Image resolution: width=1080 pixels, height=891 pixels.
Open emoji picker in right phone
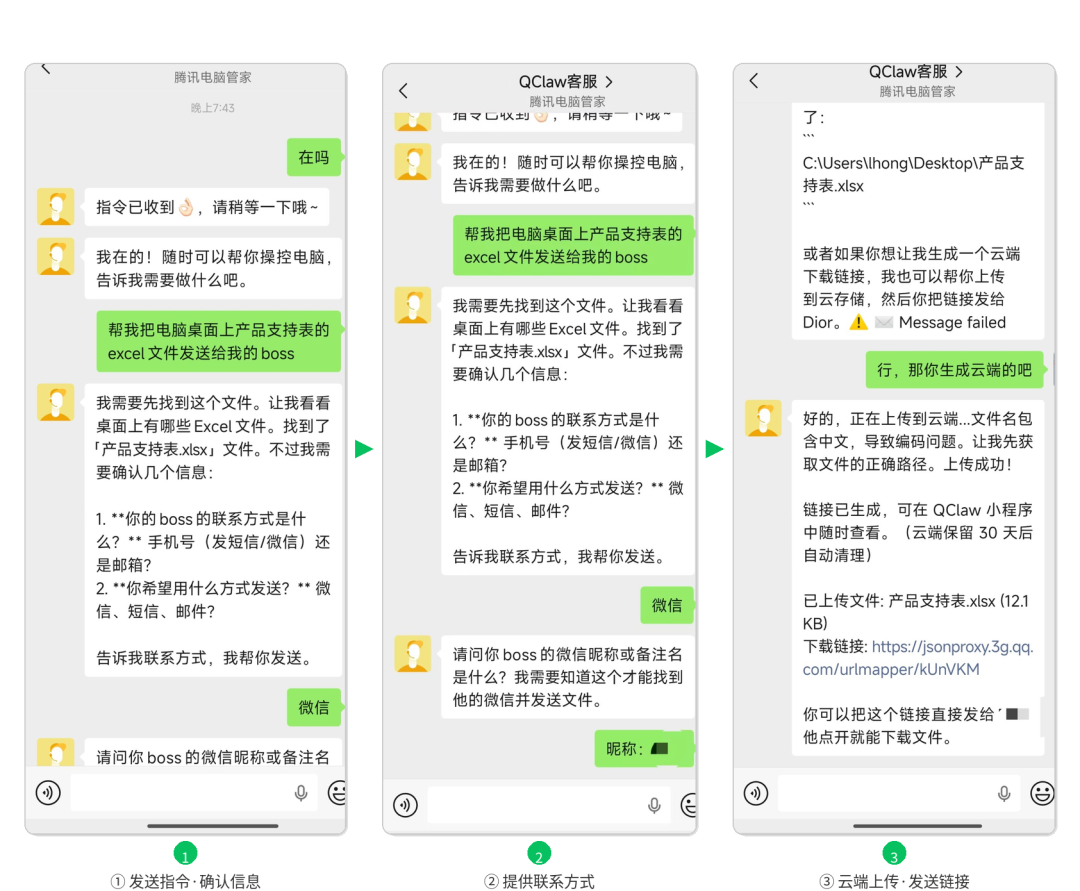(1042, 793)
